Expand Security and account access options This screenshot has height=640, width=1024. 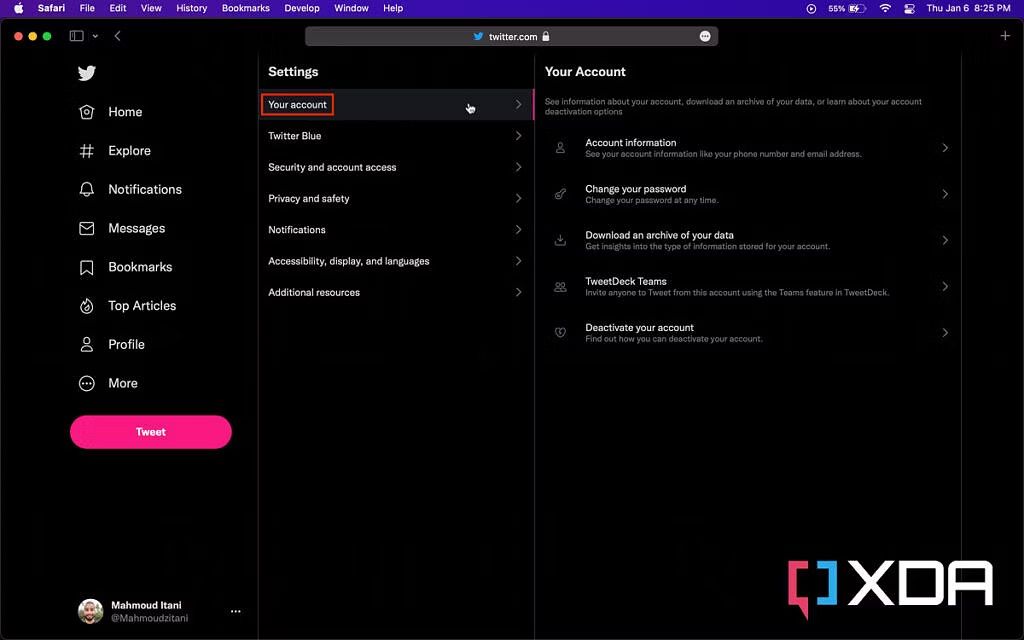point(394,167)
